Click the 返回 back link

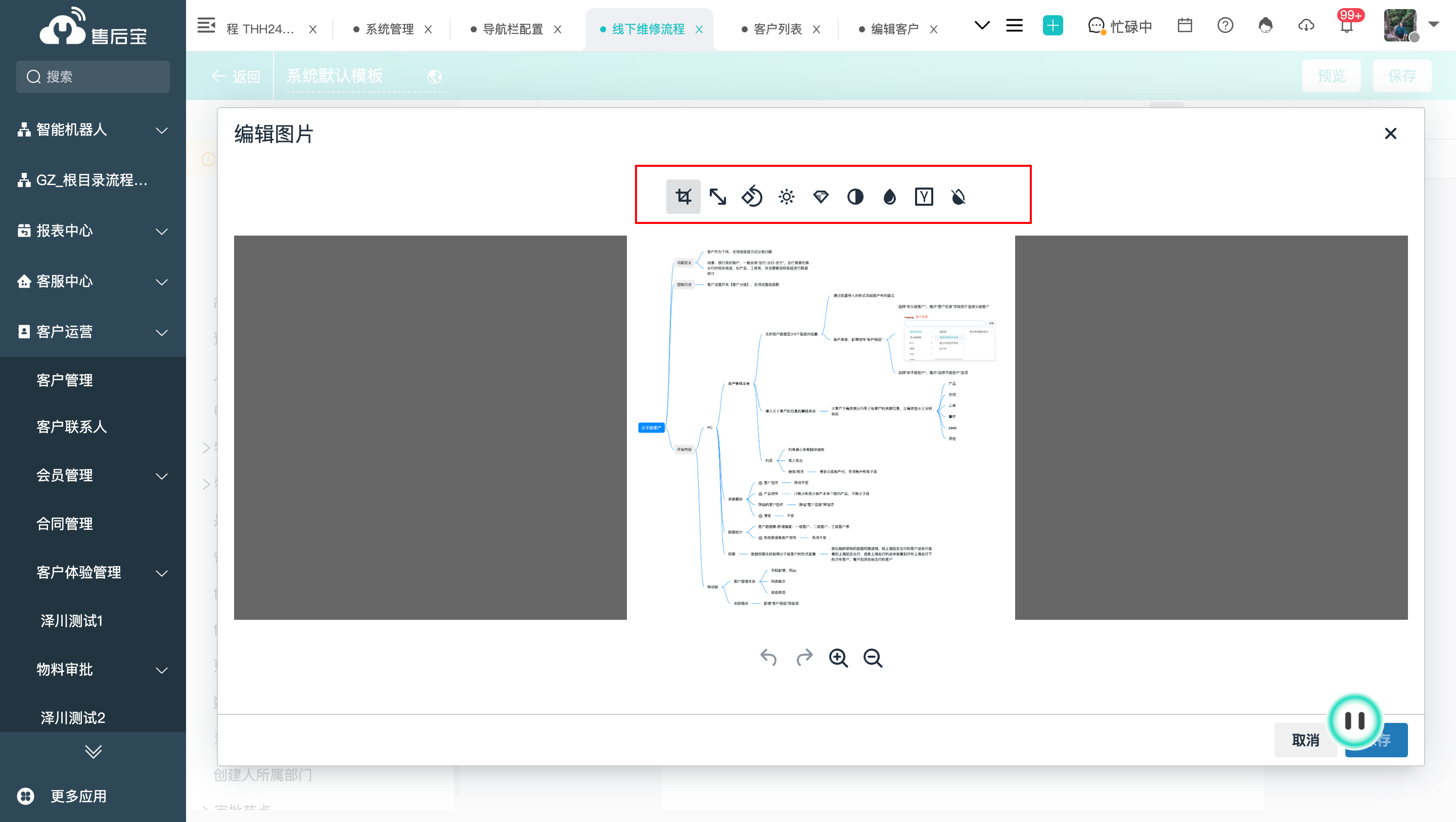coord(235,76)
